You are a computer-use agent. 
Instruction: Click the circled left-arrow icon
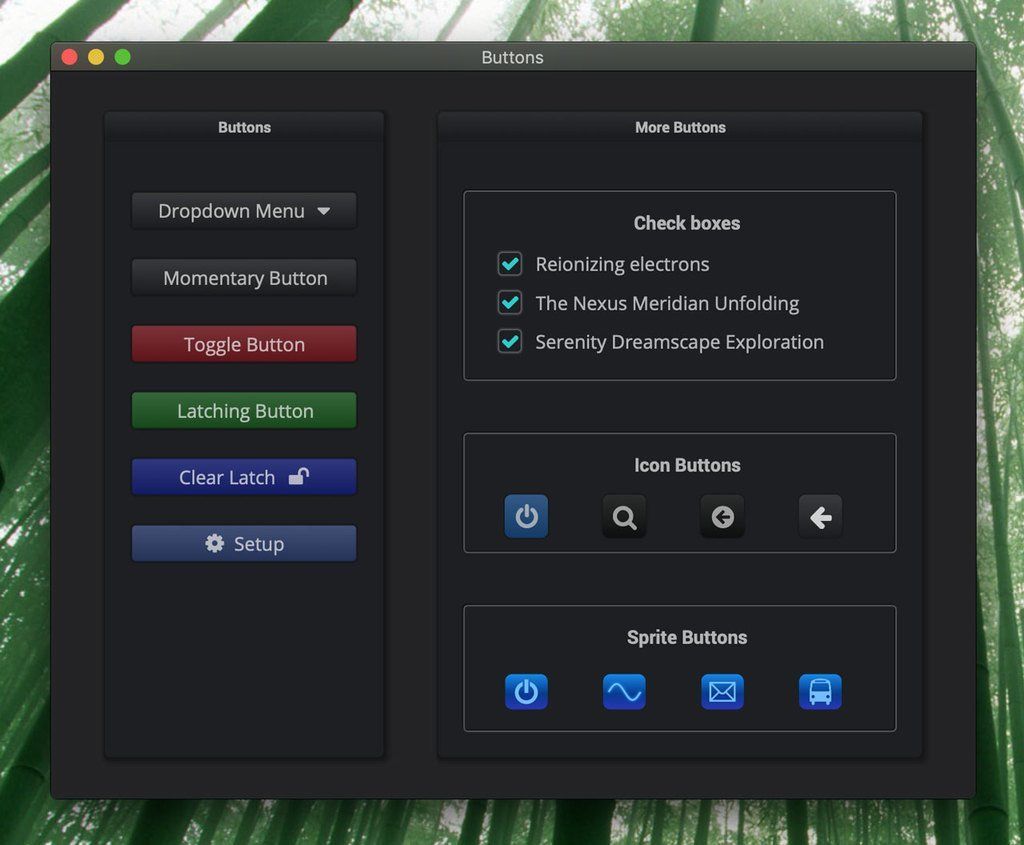tap(722, 517)
